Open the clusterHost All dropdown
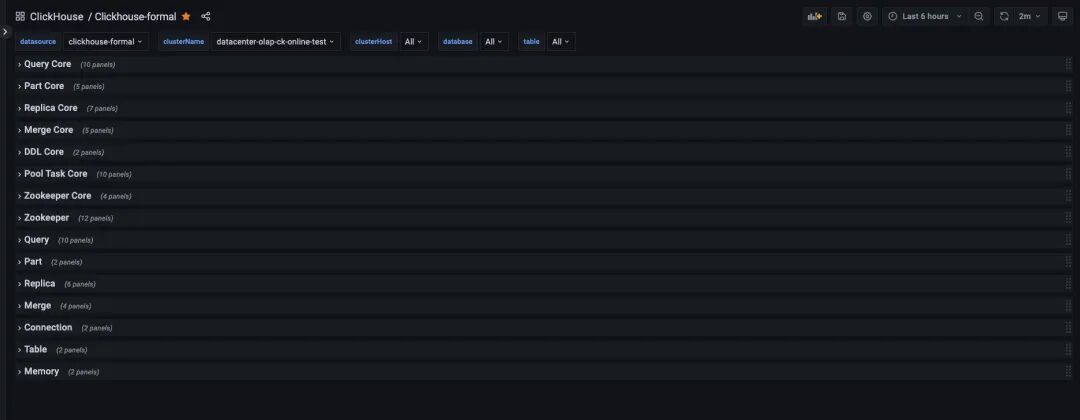This screenshot has width=1080, height=420. tap(414, 42)
